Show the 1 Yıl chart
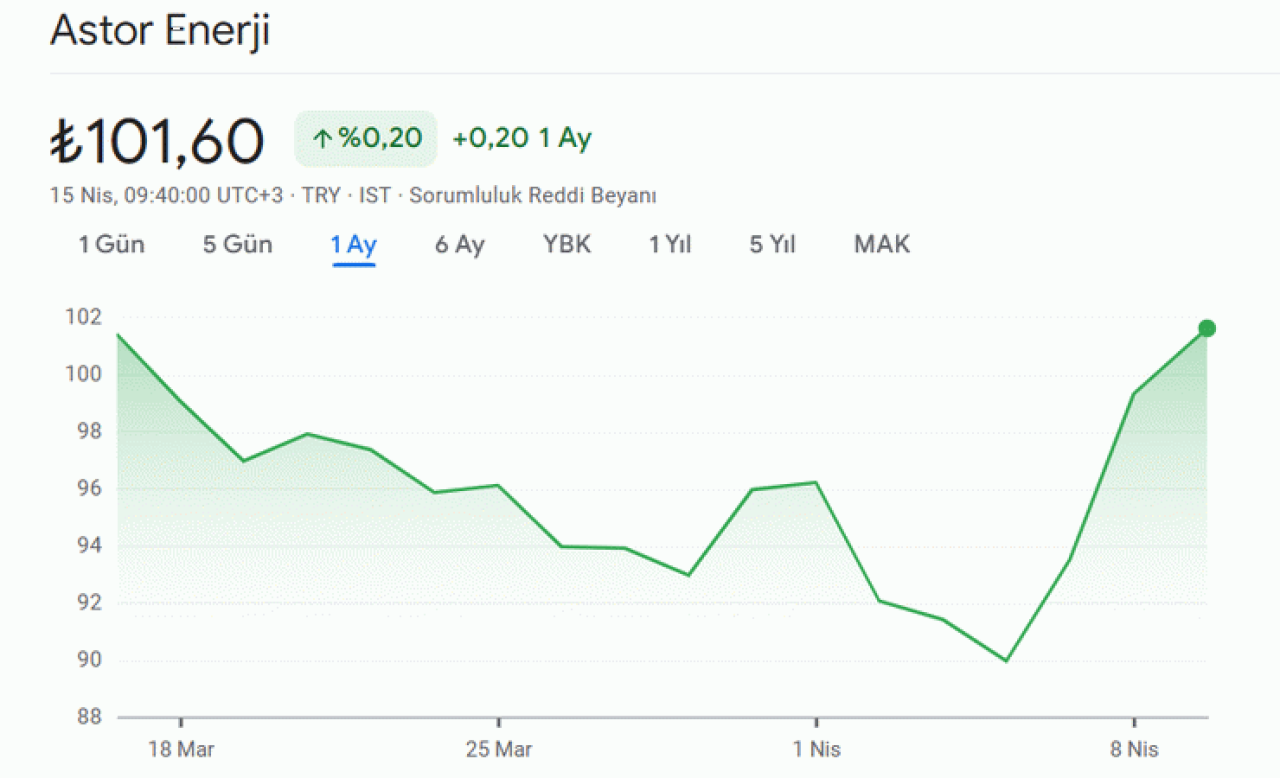Screen dimensions: 1280x778 point(671,245)
